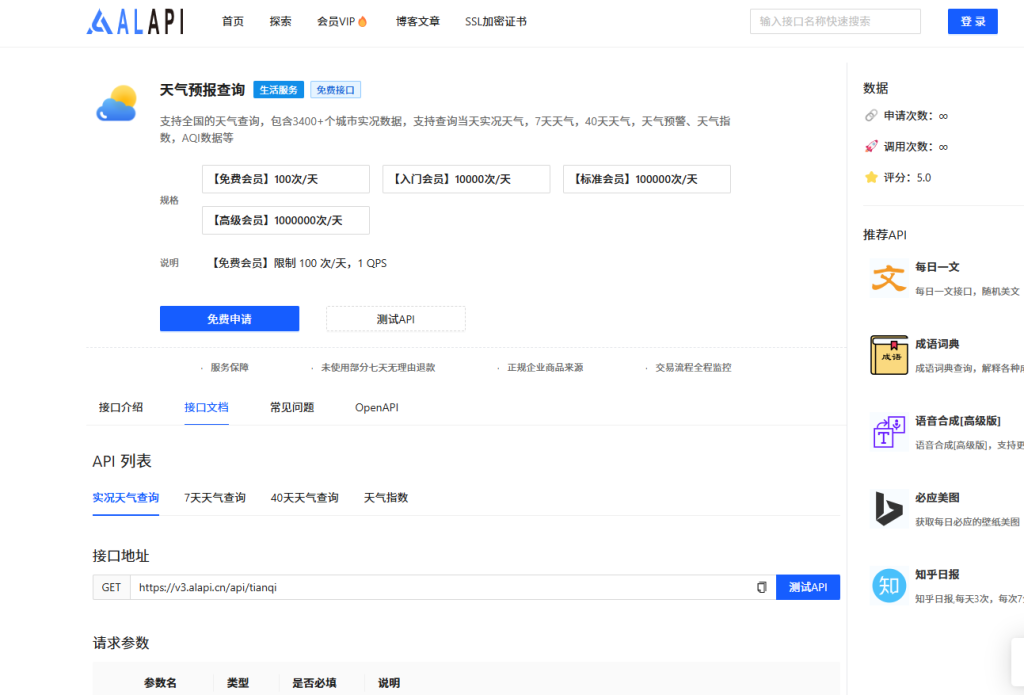The width and height of the screenshot is (1024, 695).
Task: Open the 每日一文 recommended API title
Action: tap(937, 267)
